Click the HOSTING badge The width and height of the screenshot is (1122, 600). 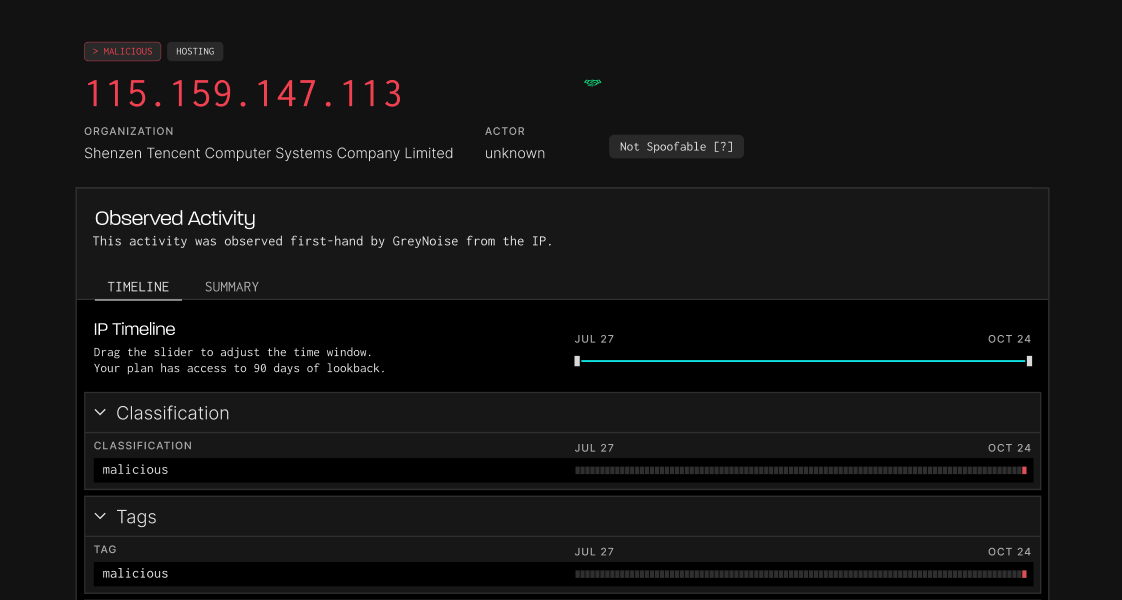tap(195, 51)
